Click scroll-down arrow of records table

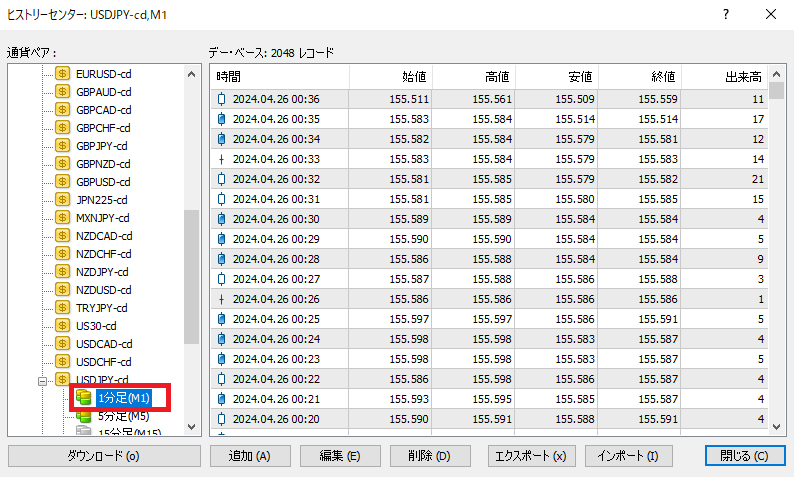click(777, 427)
